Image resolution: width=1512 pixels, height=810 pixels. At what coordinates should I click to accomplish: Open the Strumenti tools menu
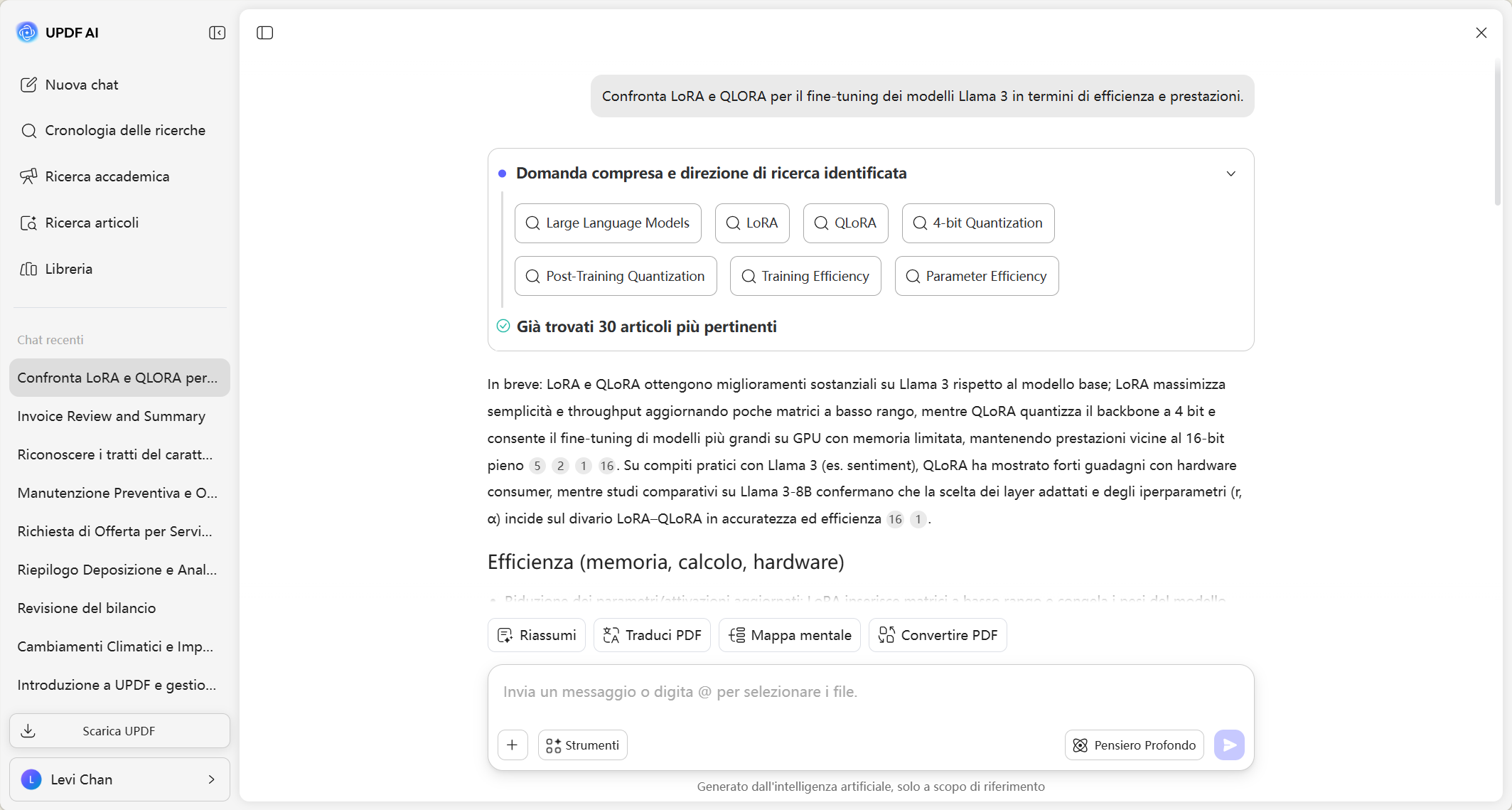pyautogui.click(x=583, y=745)
